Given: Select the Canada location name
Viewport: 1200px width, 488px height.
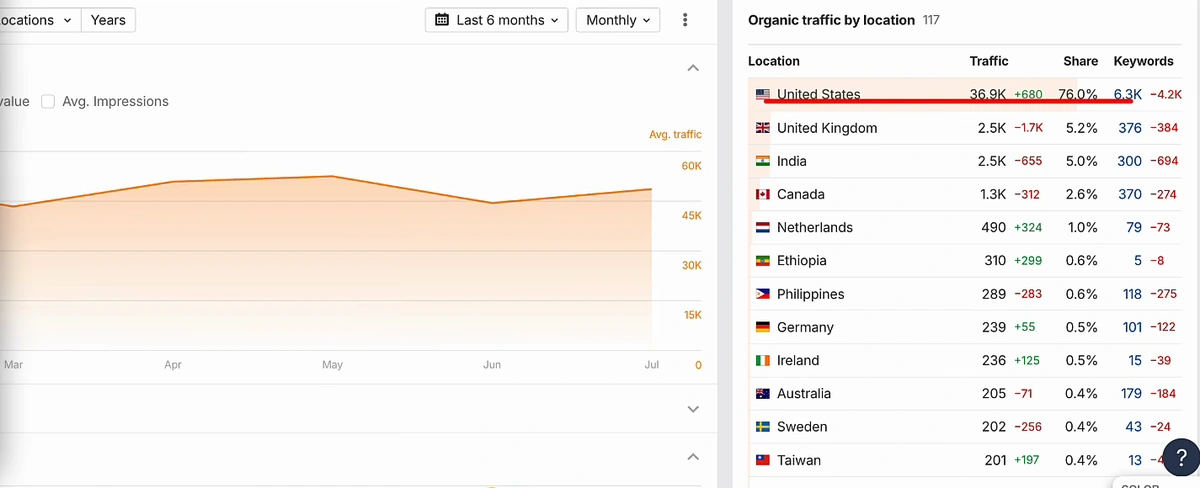Looking at the screenshot, I should (x=801, y=194).
